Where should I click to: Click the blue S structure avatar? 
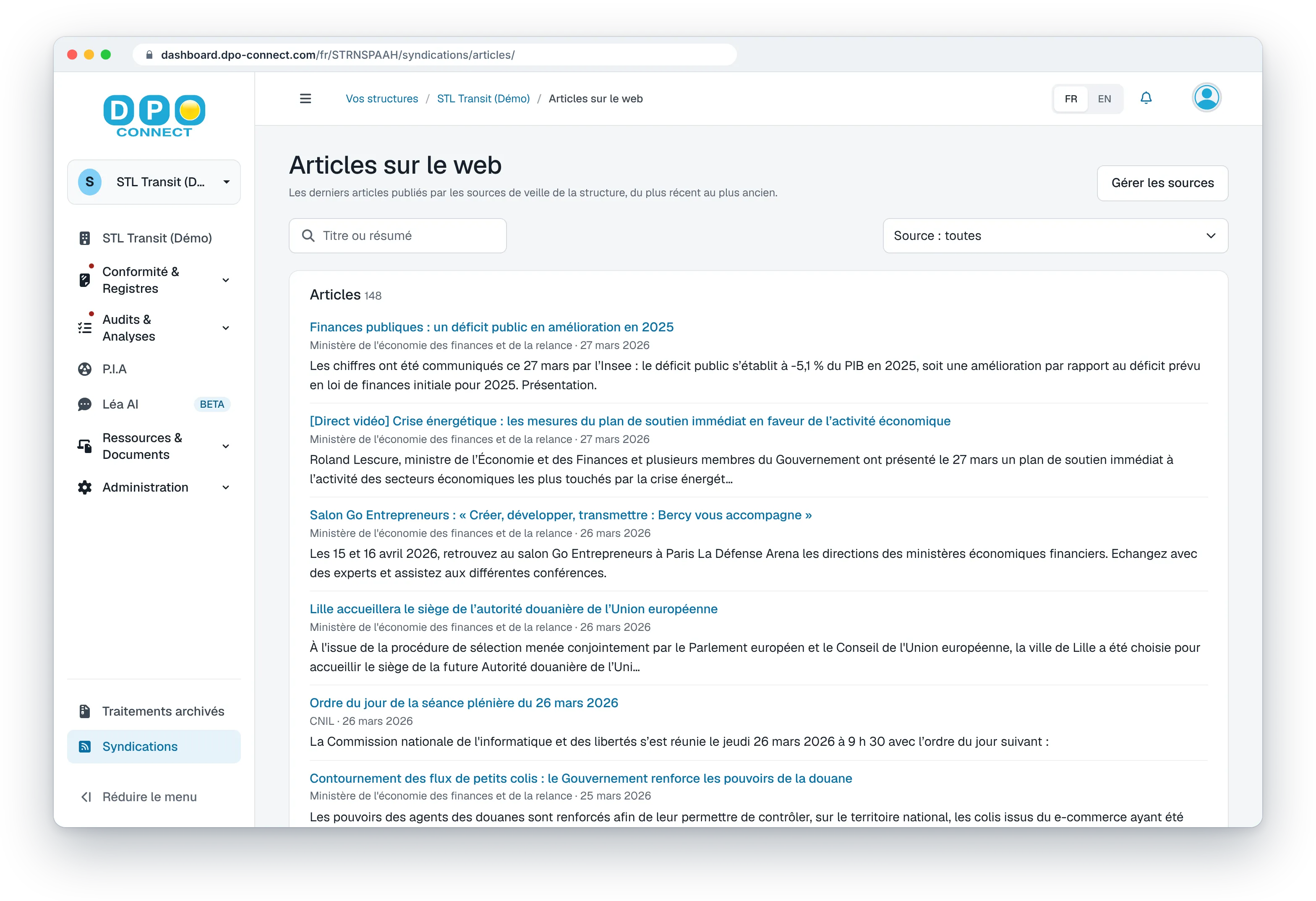(89, 182)
